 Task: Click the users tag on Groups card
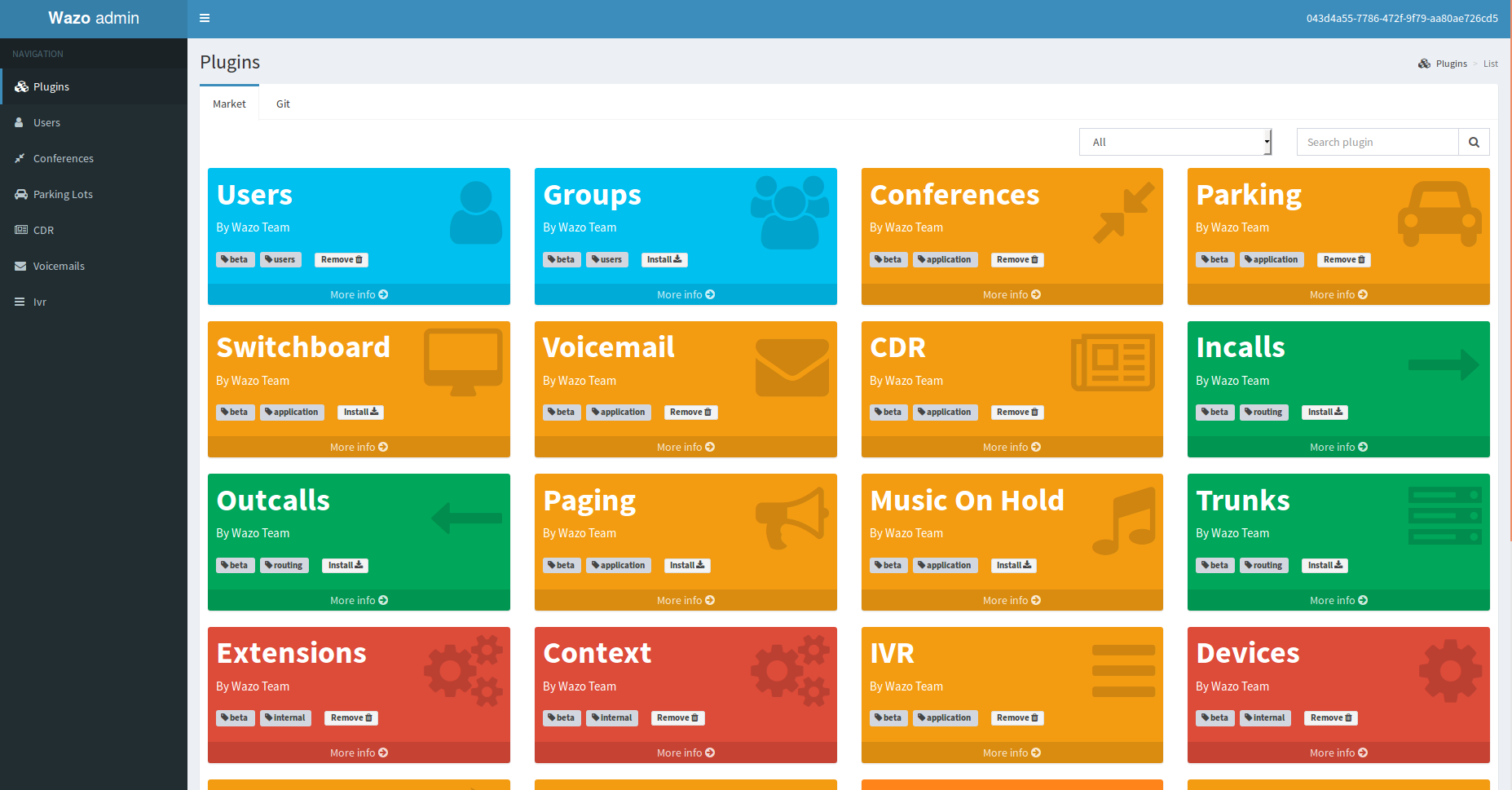click(607, 259)
